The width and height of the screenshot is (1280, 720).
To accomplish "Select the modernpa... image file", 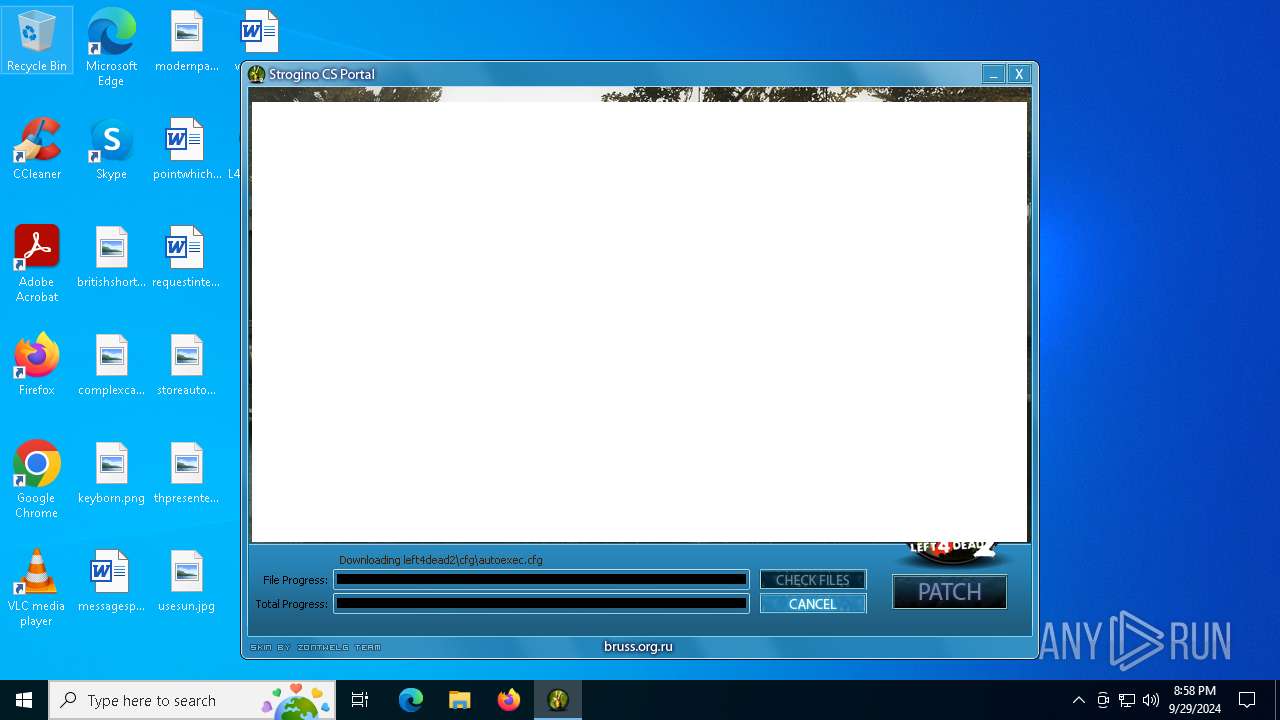I will [187, 41].
